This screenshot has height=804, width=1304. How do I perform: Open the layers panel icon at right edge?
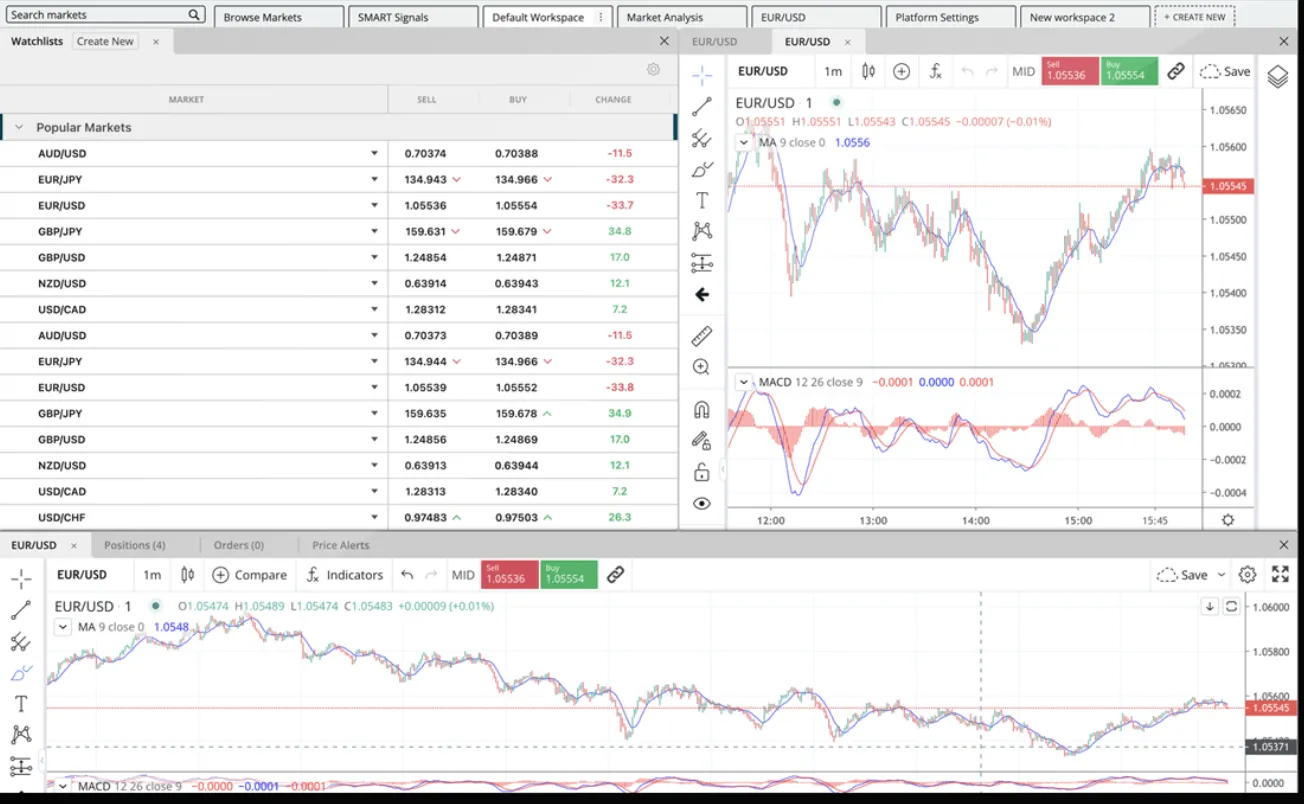point(1277,76)
